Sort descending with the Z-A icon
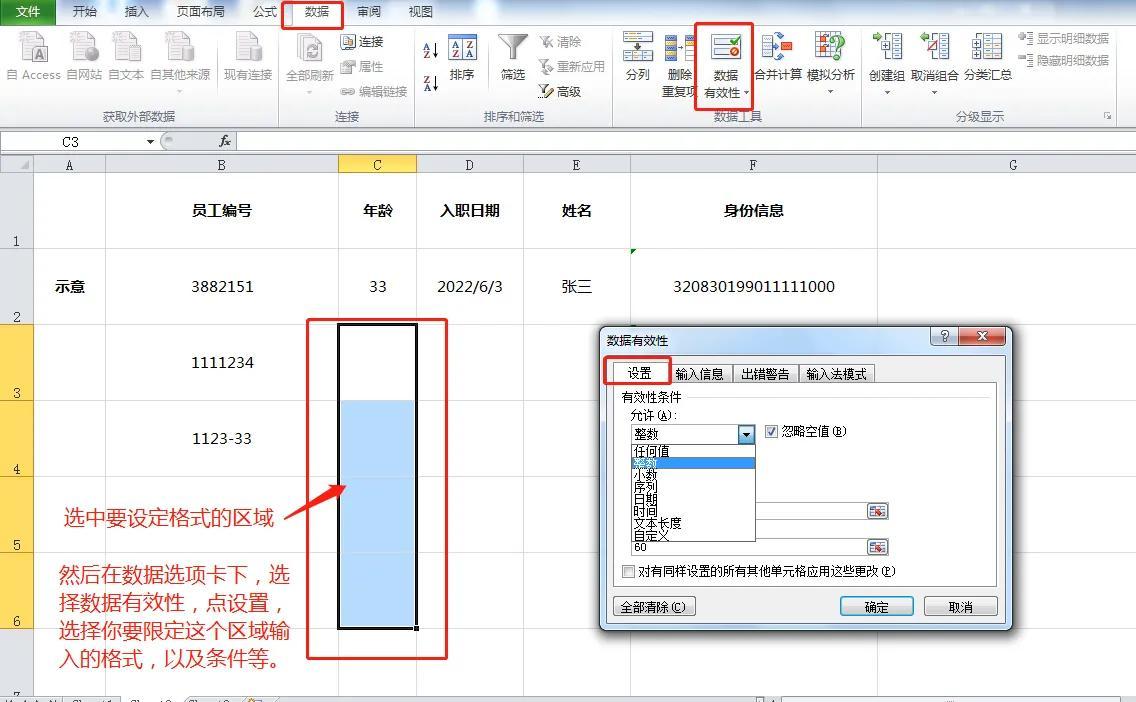The height and width of the screenshot is (702, 1136). [430, 83]
